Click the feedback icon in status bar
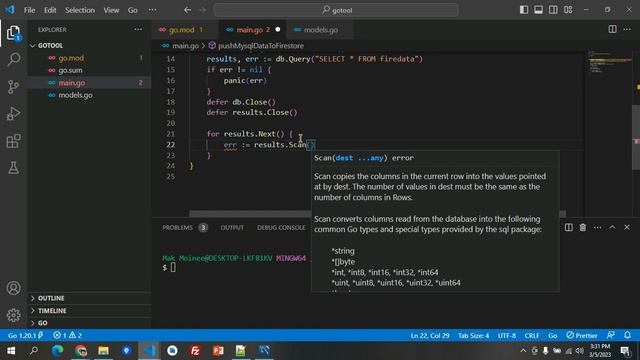Screen dimensions: 640x360 [611, 335]
